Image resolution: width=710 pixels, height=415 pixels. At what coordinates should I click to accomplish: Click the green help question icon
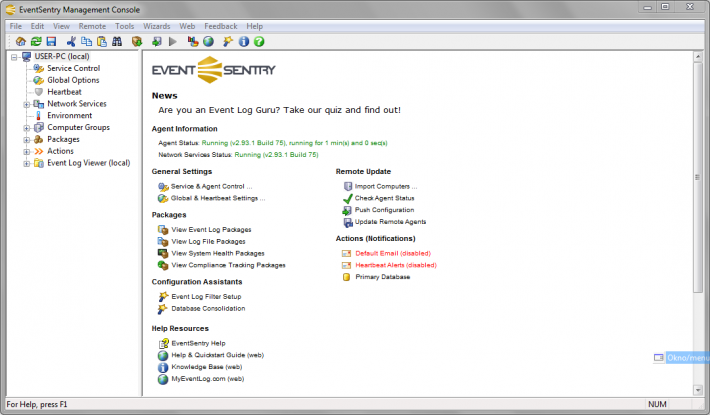coord(259,42)
